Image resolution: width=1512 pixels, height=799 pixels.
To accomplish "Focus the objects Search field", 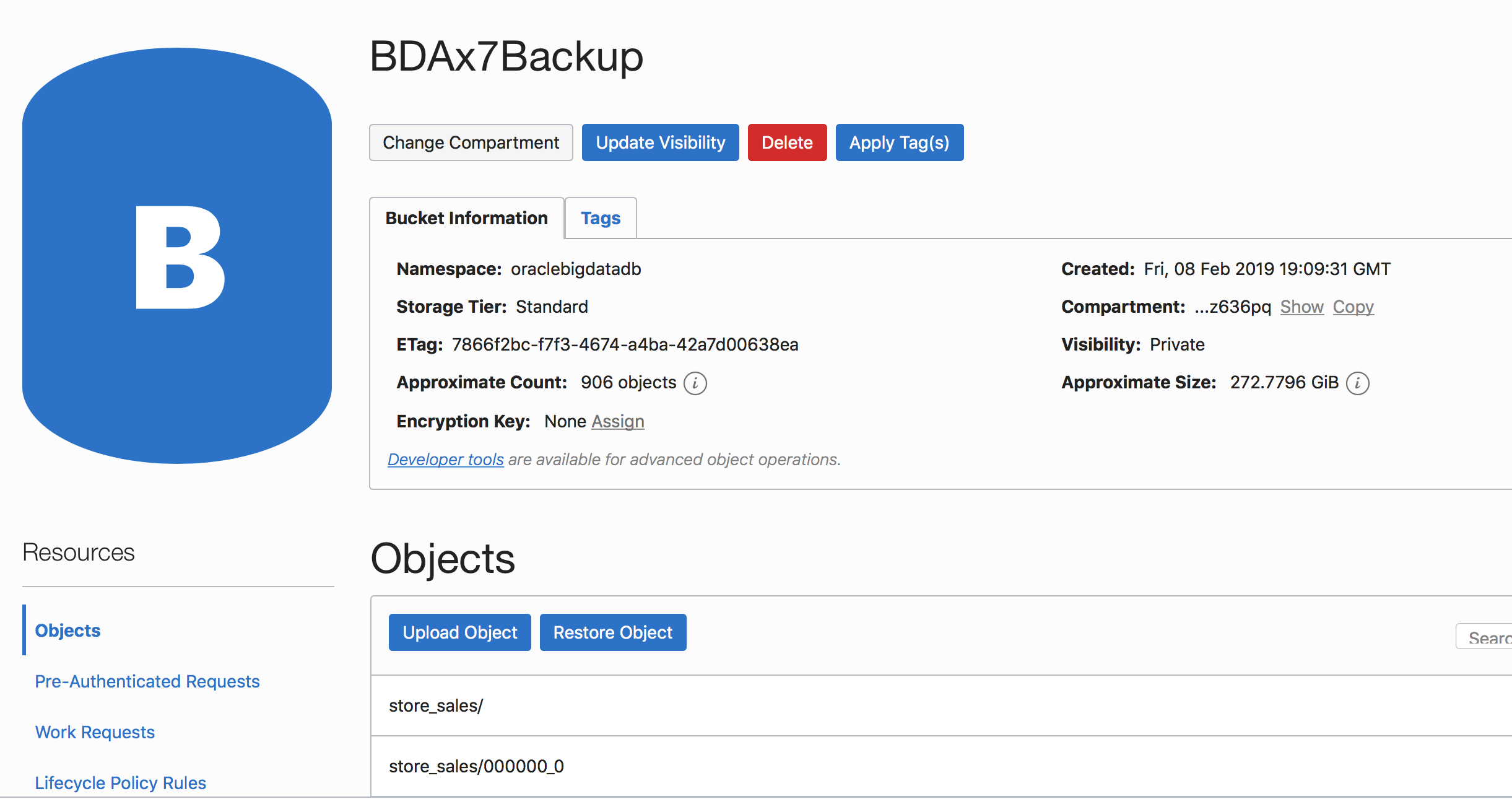I will tap(1486, 637).
